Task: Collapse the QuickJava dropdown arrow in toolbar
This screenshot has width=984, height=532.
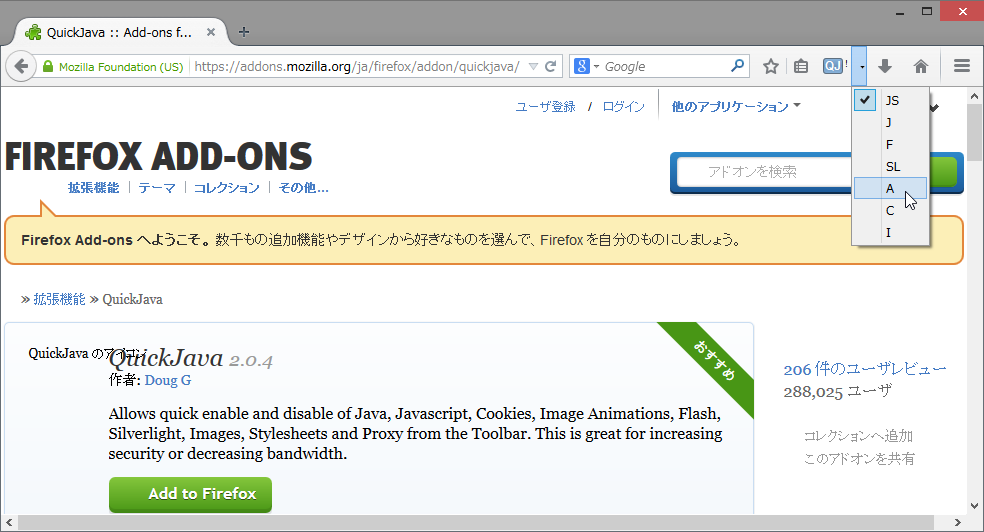Action: click(x=860, y=66)
